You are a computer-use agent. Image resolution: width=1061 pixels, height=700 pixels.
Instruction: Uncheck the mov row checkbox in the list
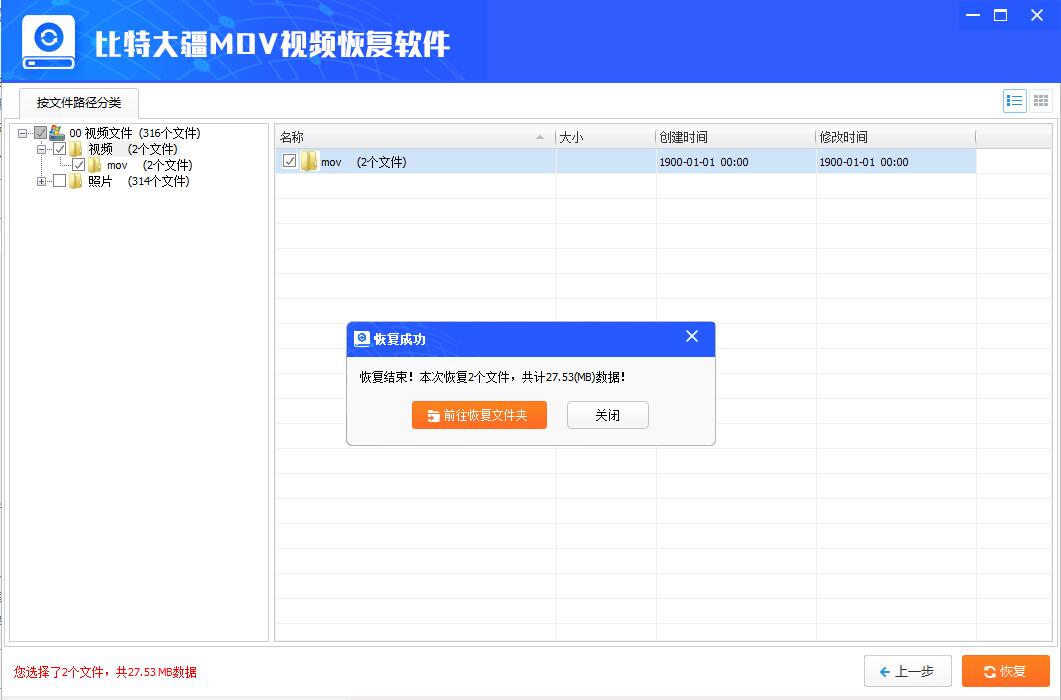click(290, 161)
